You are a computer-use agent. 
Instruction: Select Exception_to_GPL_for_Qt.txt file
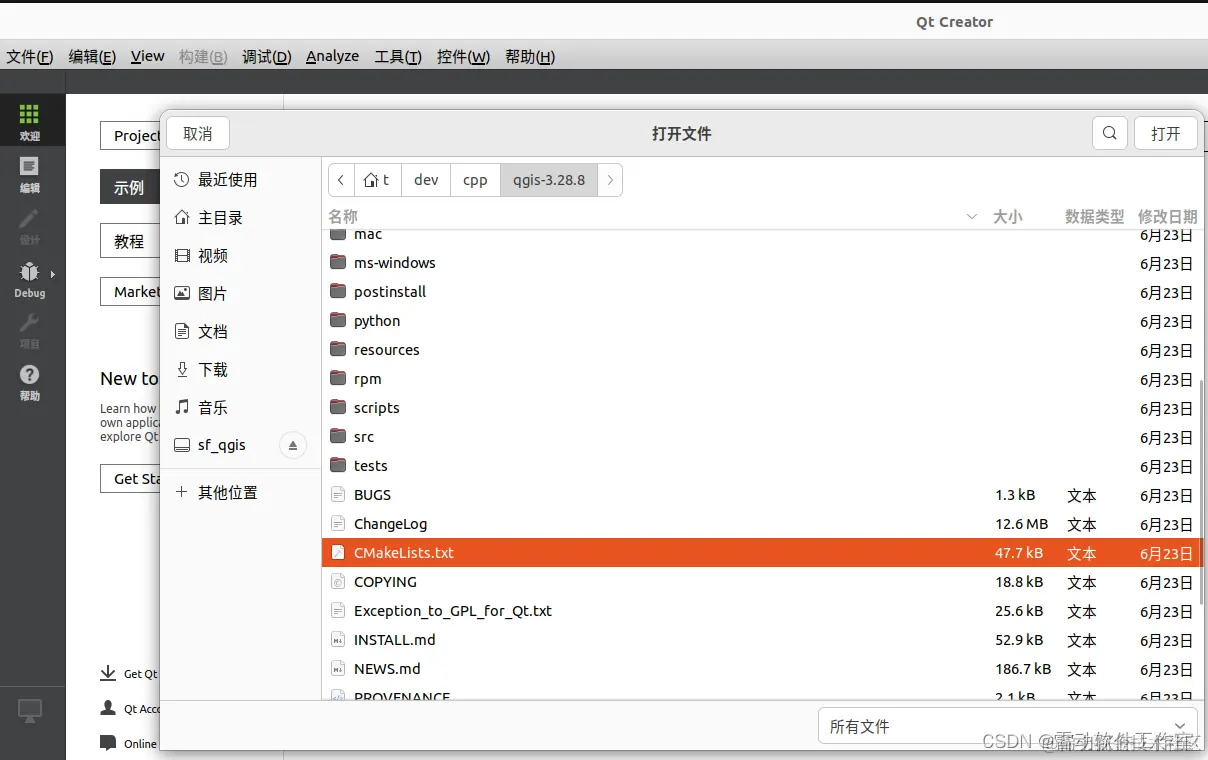point(762,611)
